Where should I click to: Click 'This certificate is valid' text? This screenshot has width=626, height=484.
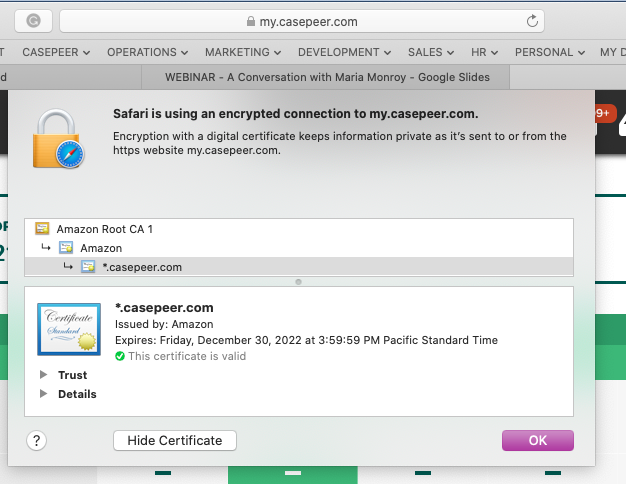coord(187,356)
